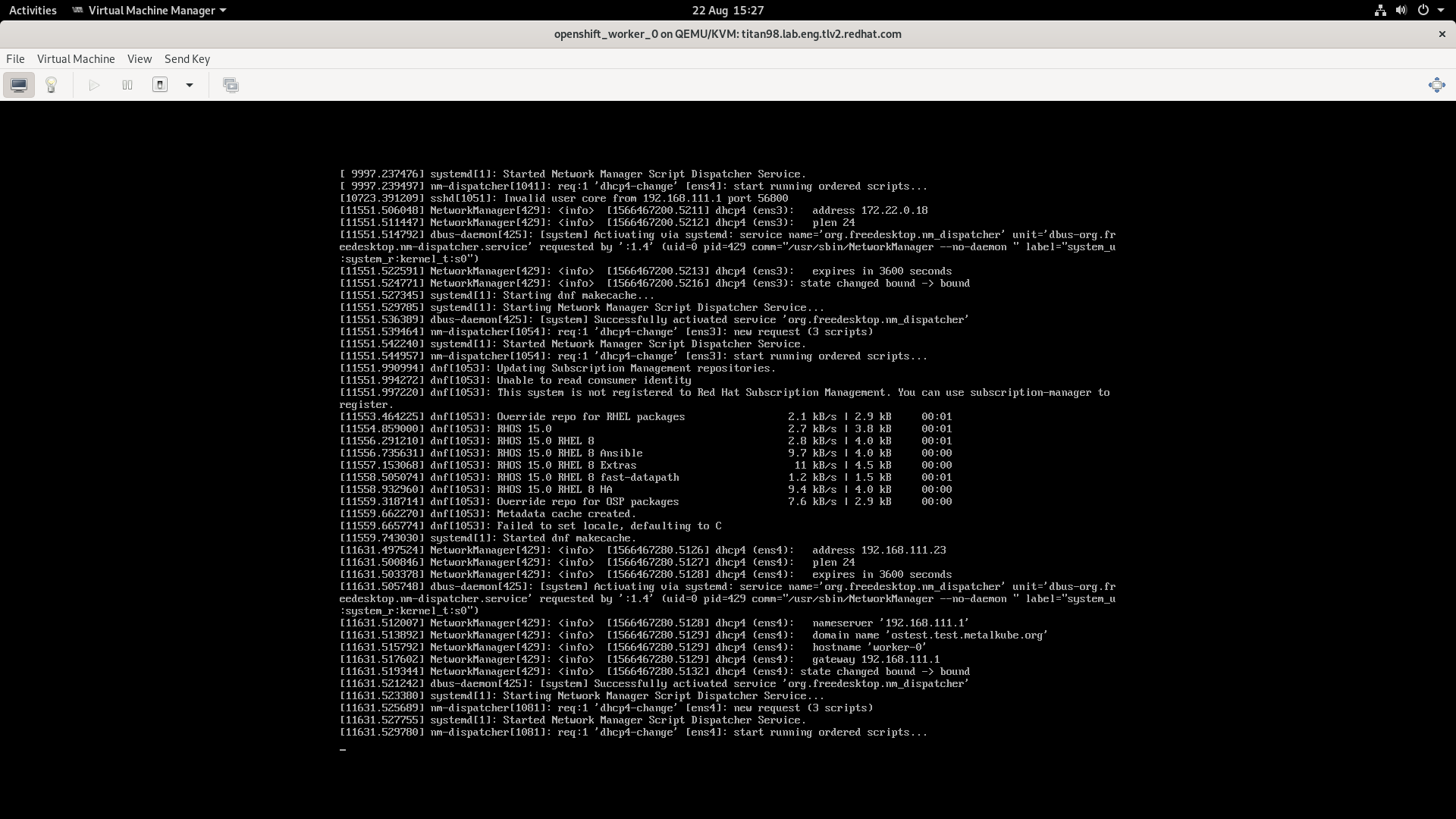
Task: Open the clock and calendar panel
Action: [x=727, y=11]
